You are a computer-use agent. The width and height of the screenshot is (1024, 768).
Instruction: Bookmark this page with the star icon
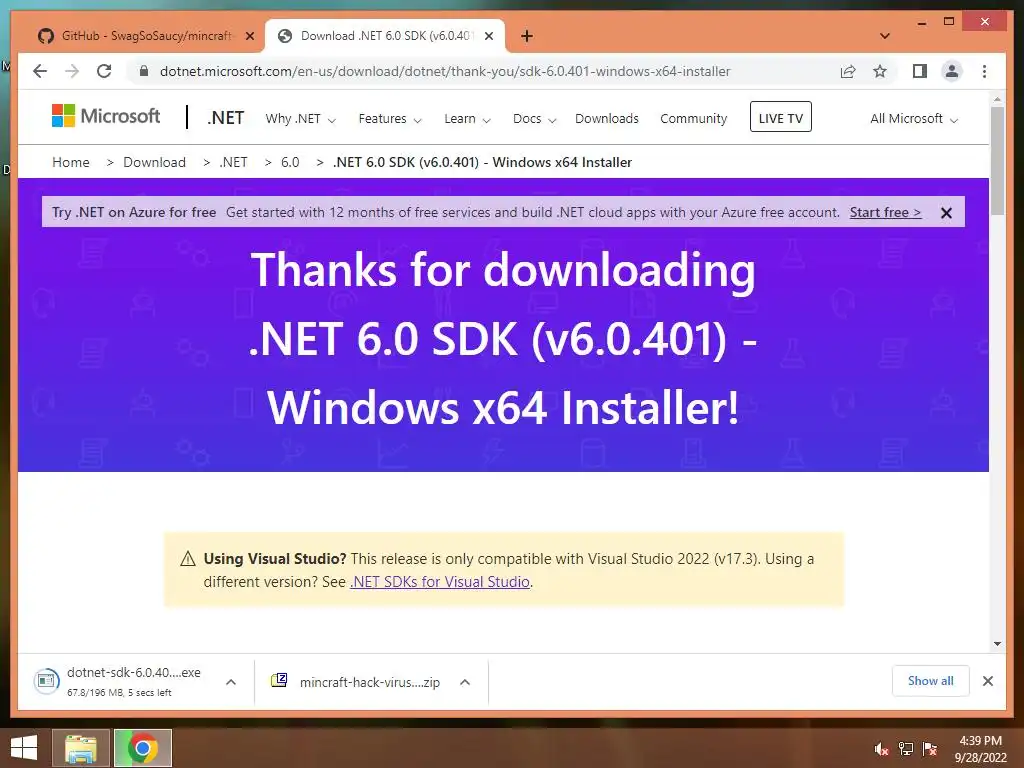coord(880,71)
